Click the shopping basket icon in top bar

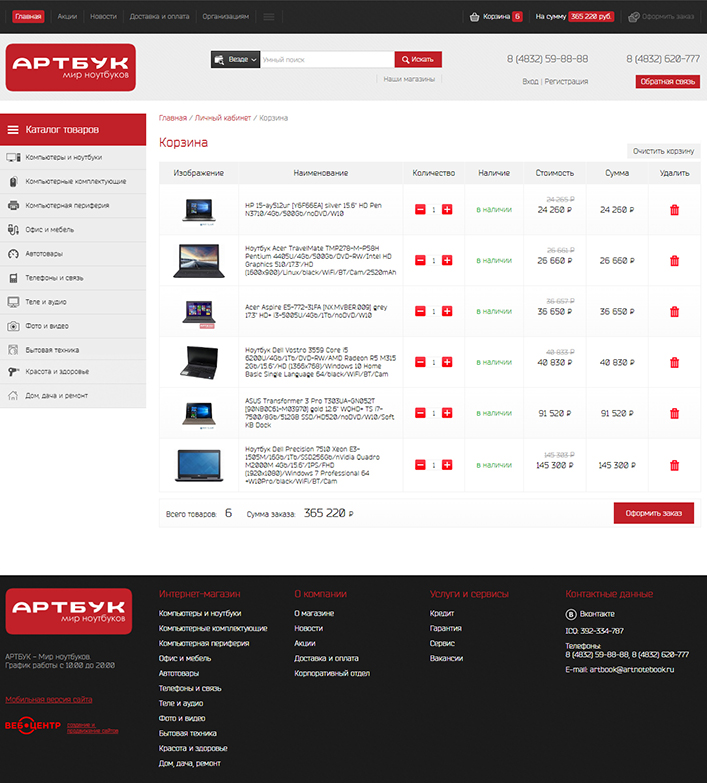(x=475, y=17)
